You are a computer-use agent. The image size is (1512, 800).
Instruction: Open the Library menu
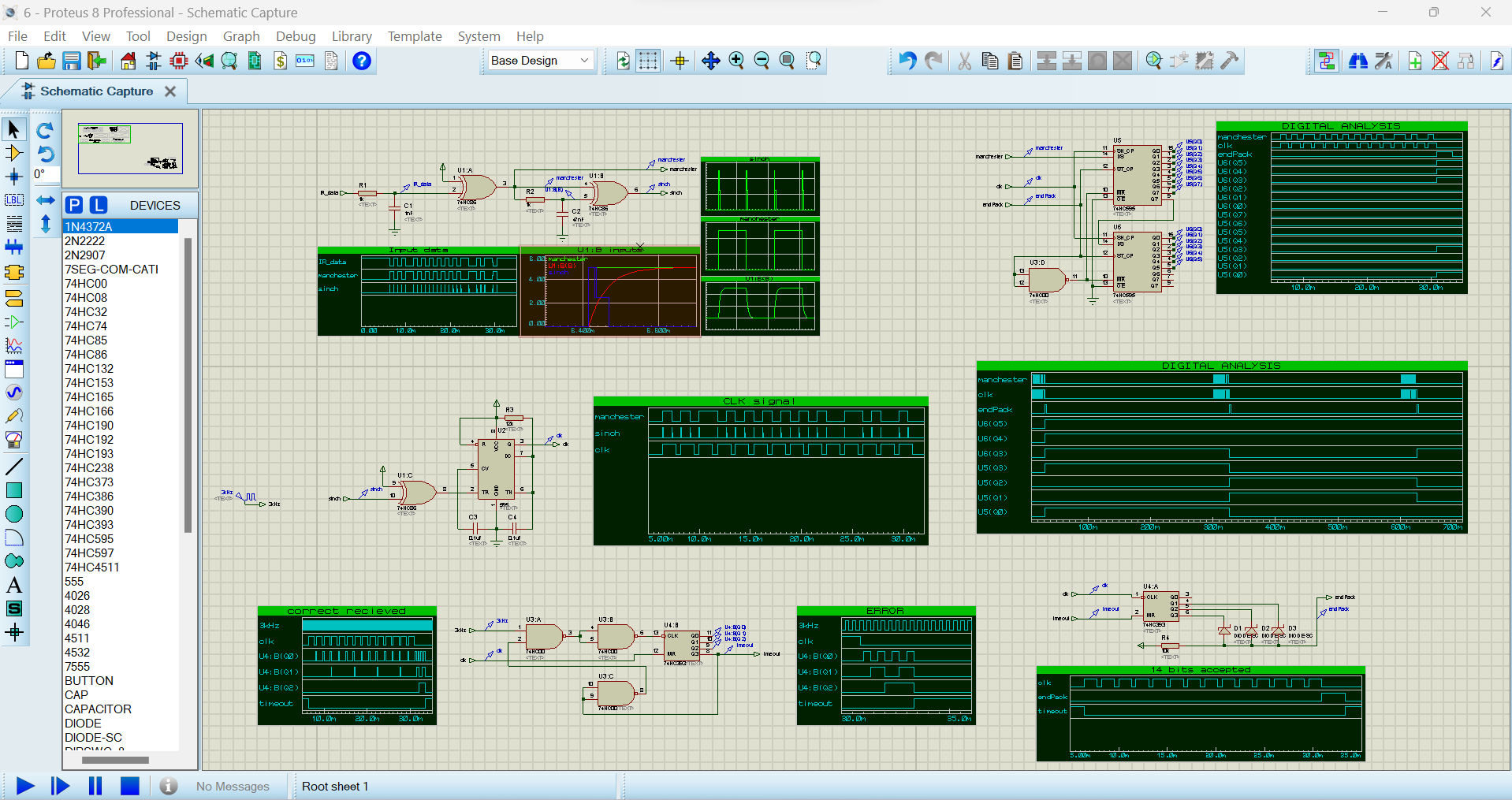pos(352,36)
